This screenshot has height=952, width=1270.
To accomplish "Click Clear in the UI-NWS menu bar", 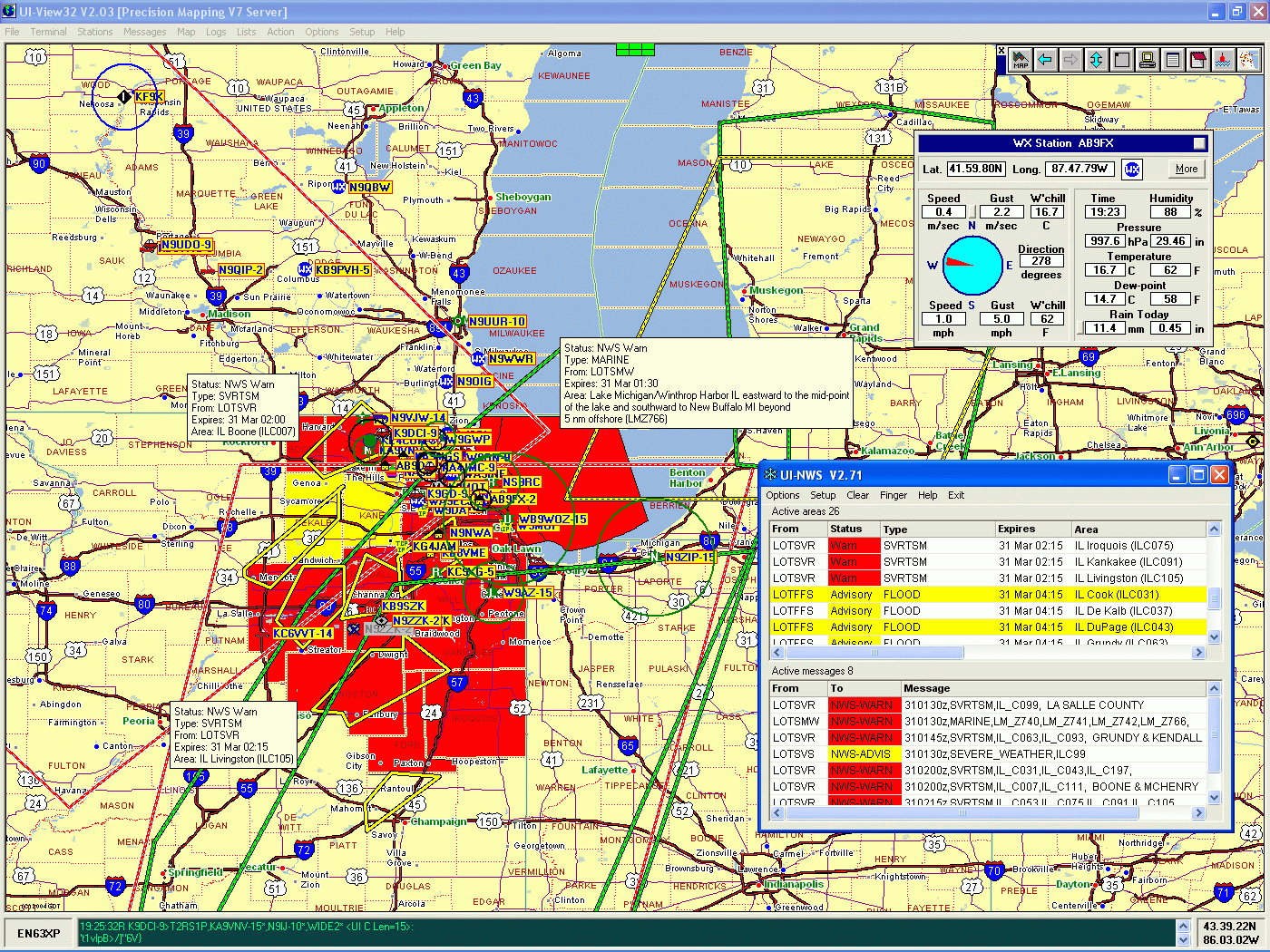I will coord(858,495).
